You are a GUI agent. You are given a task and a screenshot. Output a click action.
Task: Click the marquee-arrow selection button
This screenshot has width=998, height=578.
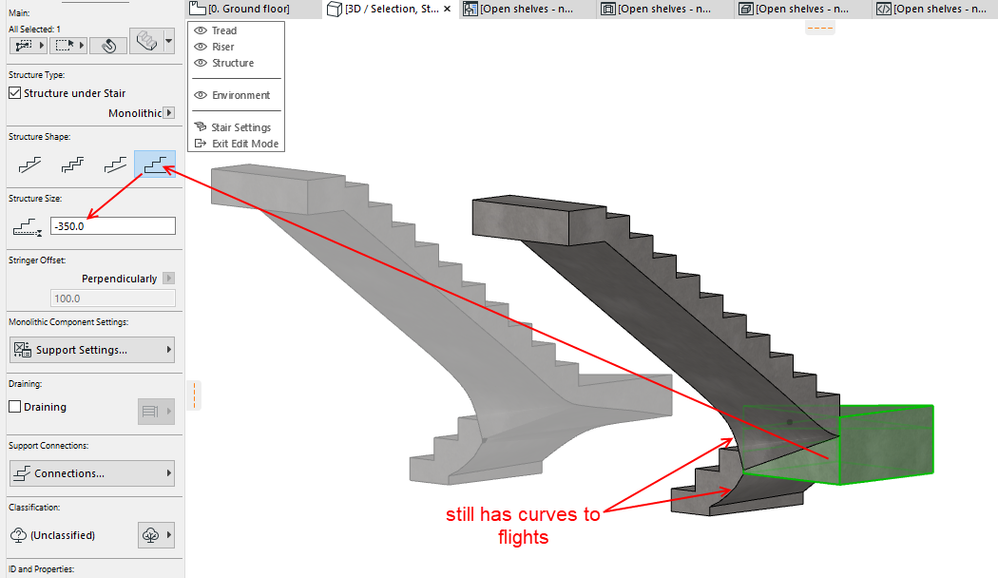(x=68, y=45)
